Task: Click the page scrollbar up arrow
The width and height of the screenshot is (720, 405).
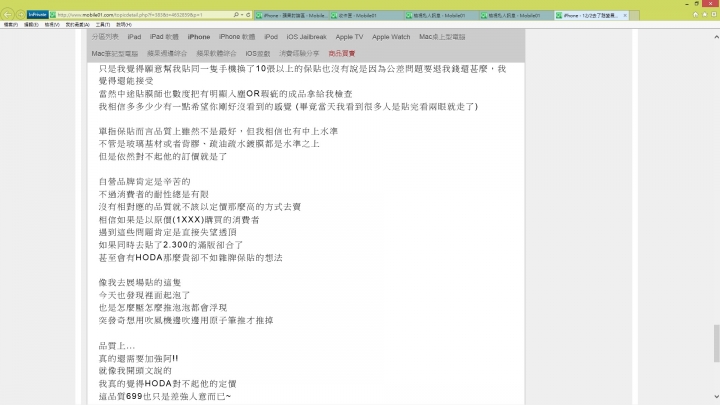Action: (716, 37)
